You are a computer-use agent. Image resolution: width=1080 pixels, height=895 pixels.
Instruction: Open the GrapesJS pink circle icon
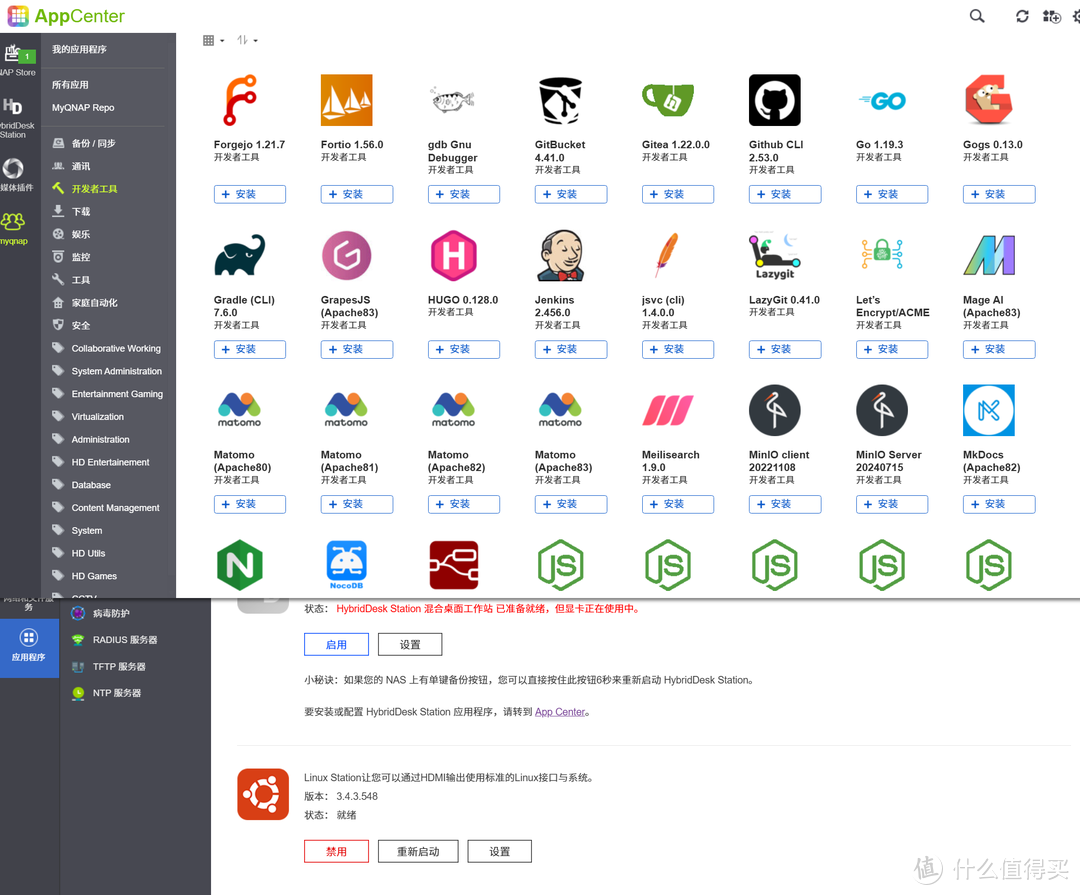point(346,256)
